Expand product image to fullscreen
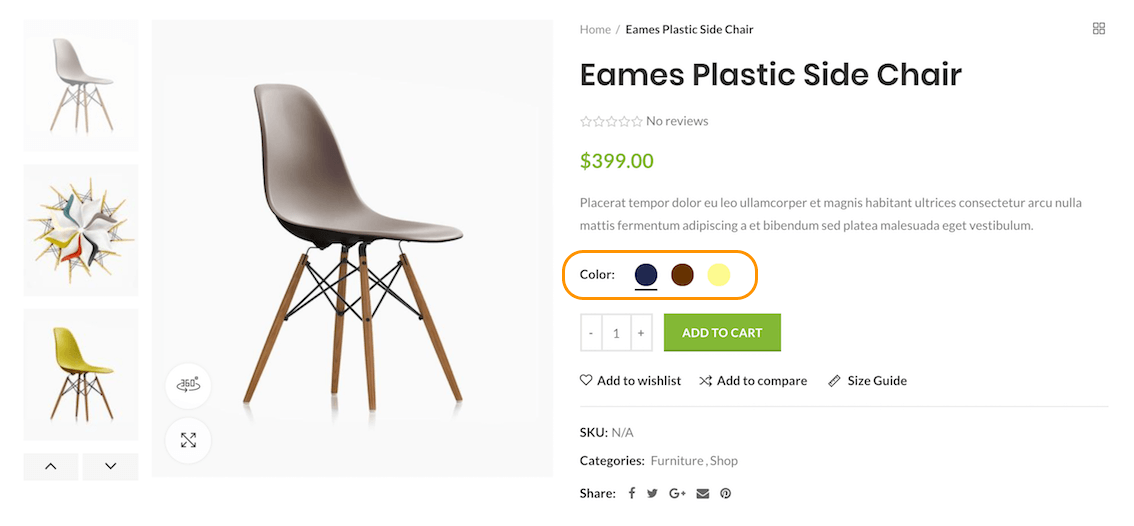The image size is (1134, 526). tap(188, 440)
